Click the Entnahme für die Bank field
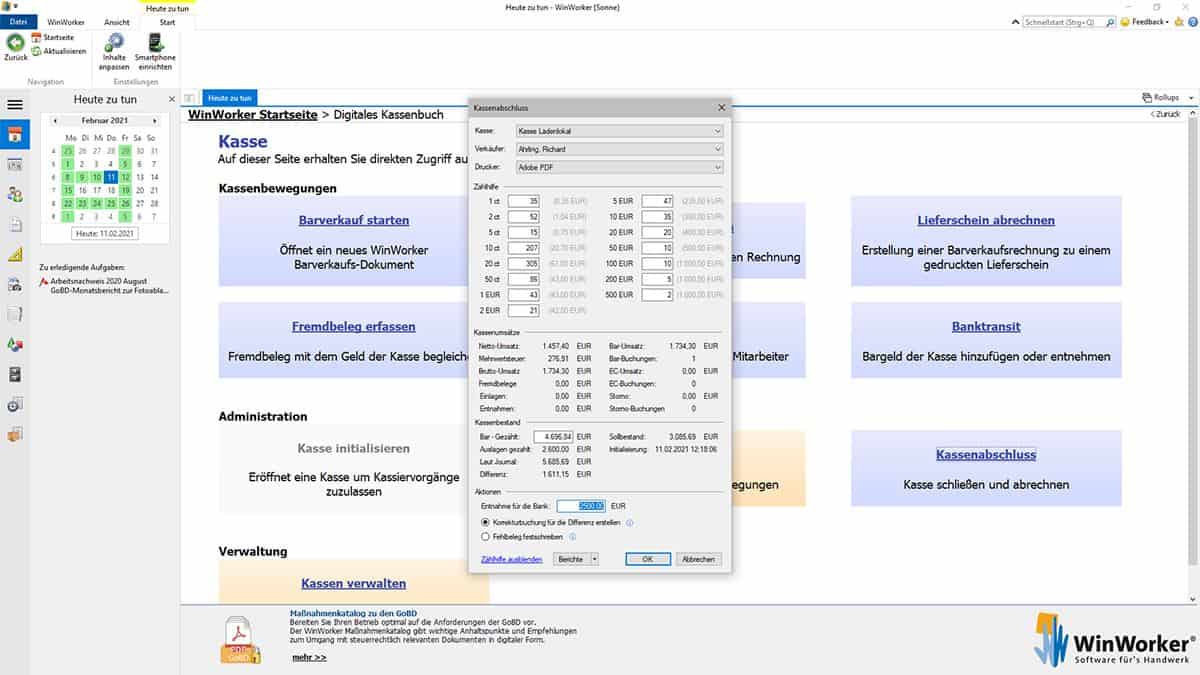The width and height of the screenshot is (1200, 675). click(581, 506)
